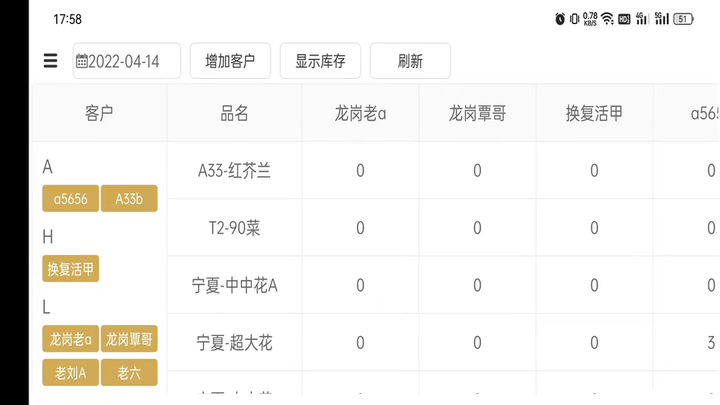Click 换复活甲 cell for A33-红芥兰
The image size is (720, 405).
point(594,170)
